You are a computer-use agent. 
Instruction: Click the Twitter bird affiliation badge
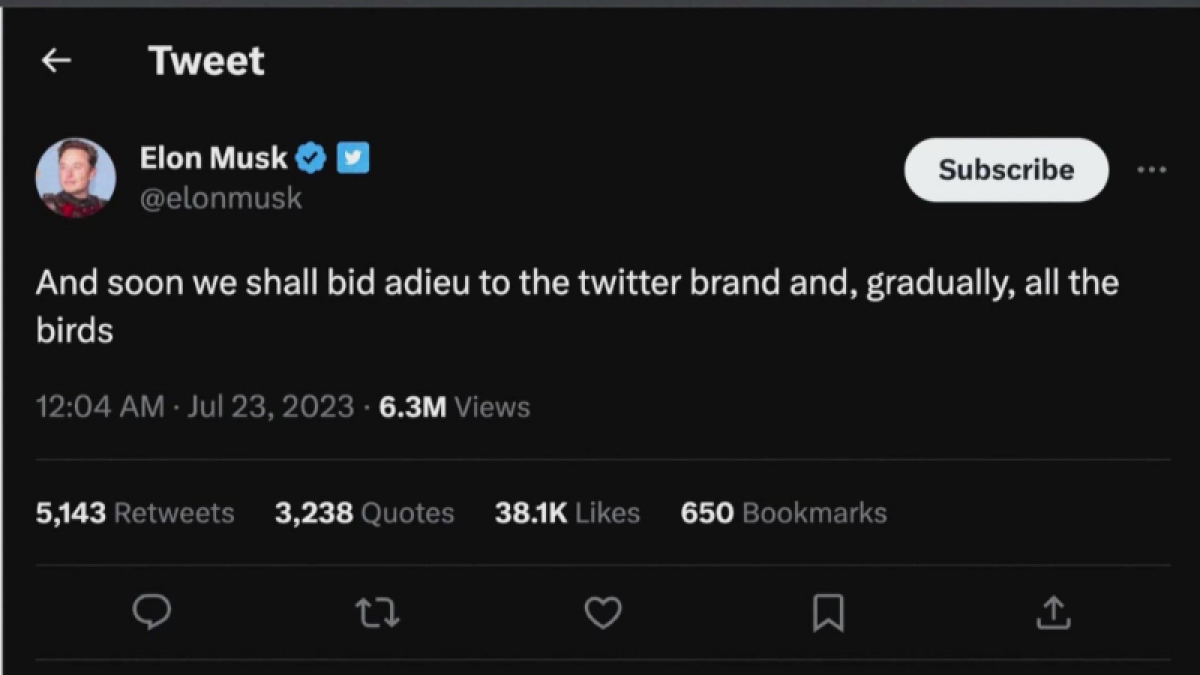pos(353,158)
